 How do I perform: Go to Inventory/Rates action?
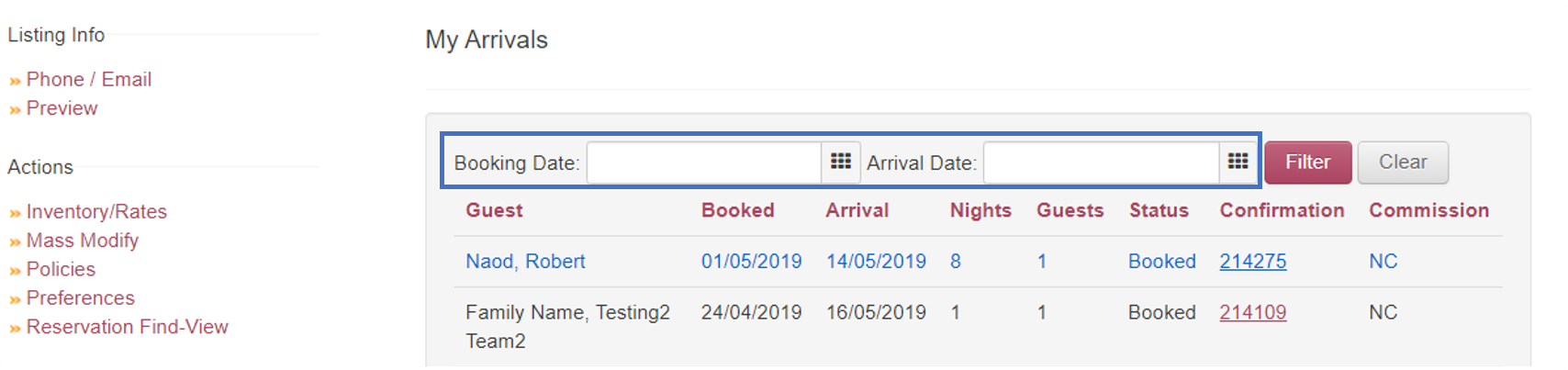(x=96, y=212)
